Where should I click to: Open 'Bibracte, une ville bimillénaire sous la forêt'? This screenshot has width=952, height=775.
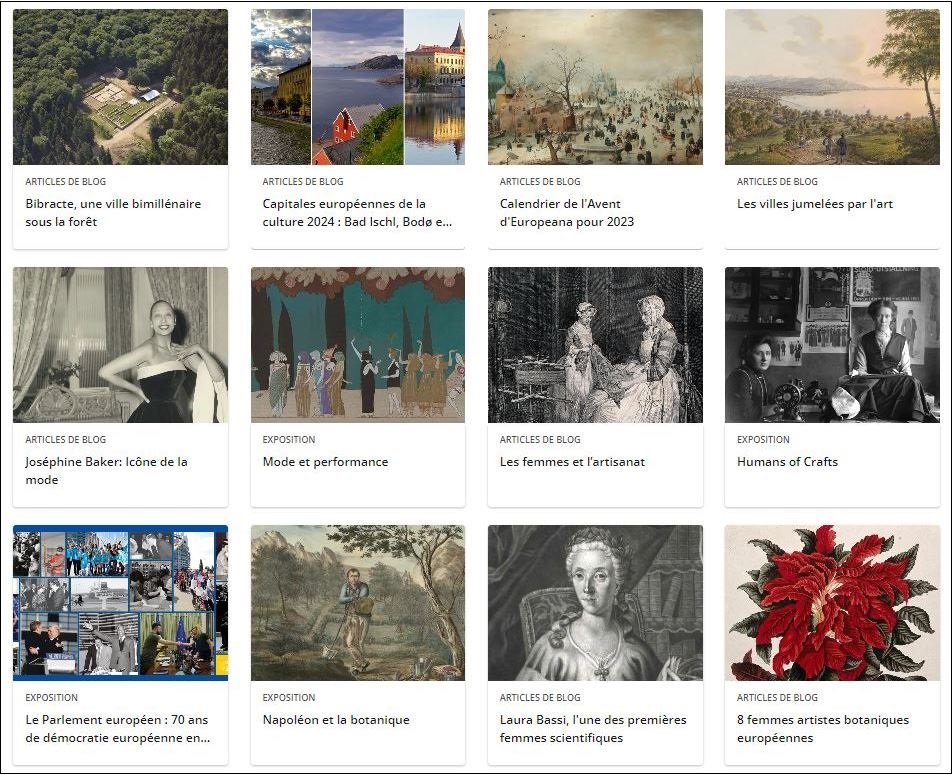click(x=113, y=213)
